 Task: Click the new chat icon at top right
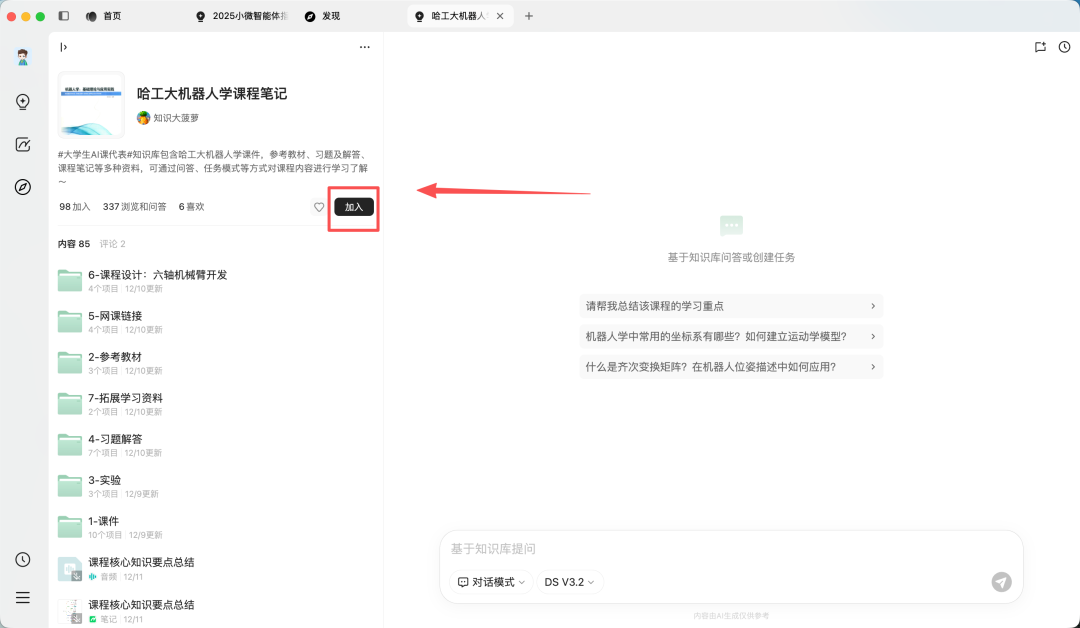coord(1040,46)
